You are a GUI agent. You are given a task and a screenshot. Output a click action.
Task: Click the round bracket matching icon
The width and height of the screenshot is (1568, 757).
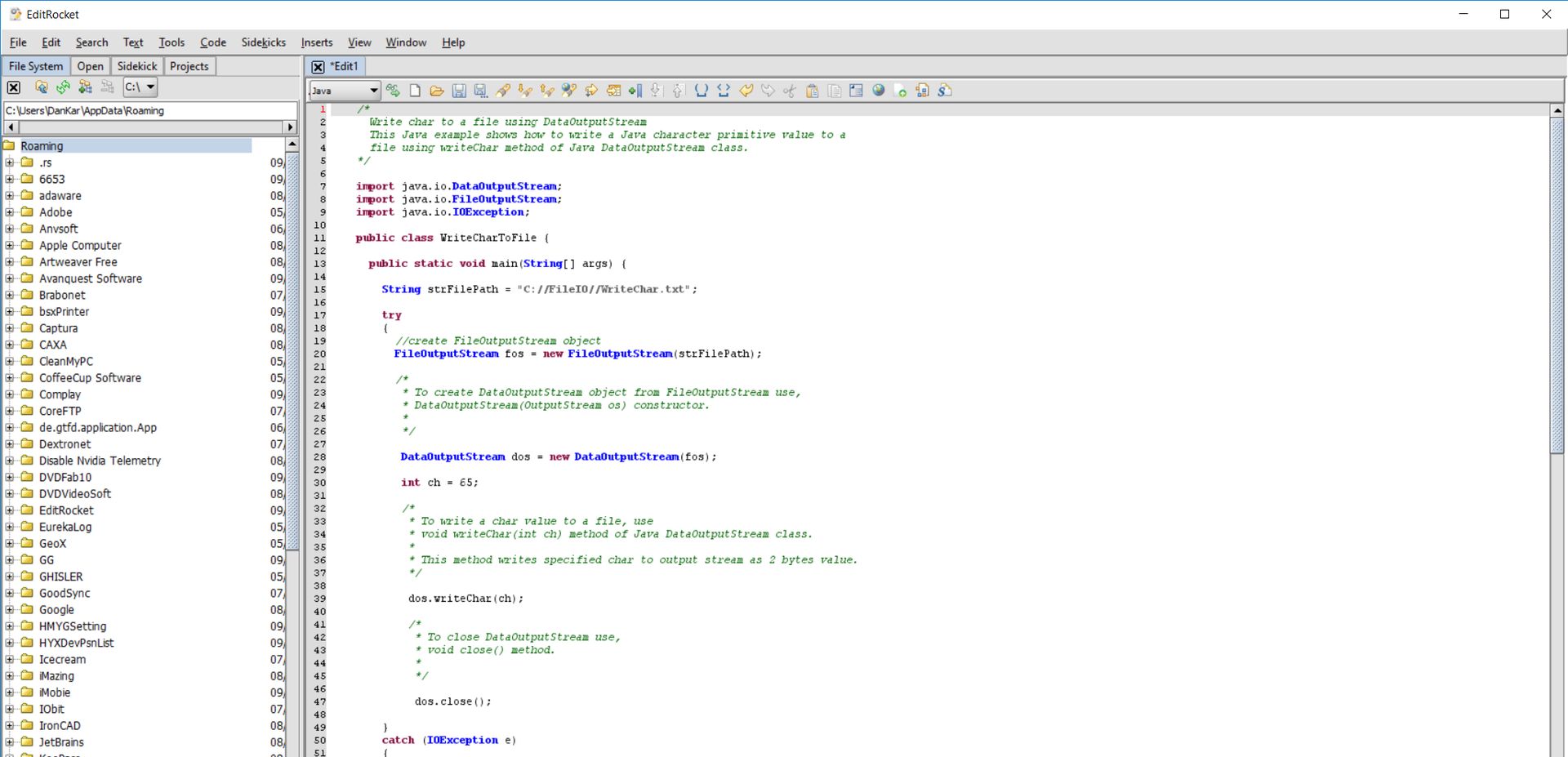pyautogui.click(x=701, y=91)
